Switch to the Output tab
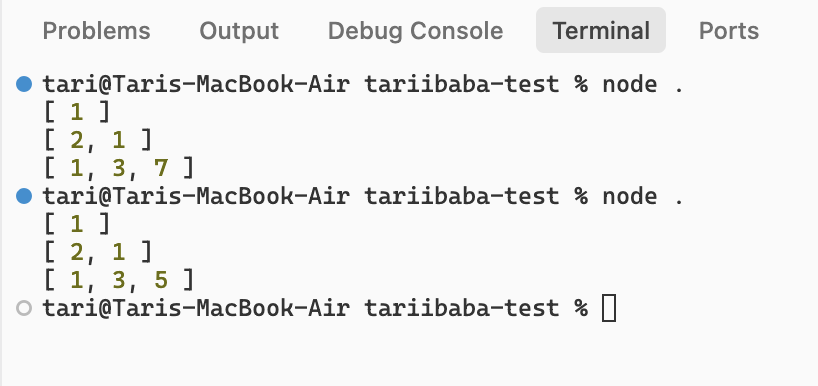This screenshot has width=818, height=386. [x=239, y=31]
